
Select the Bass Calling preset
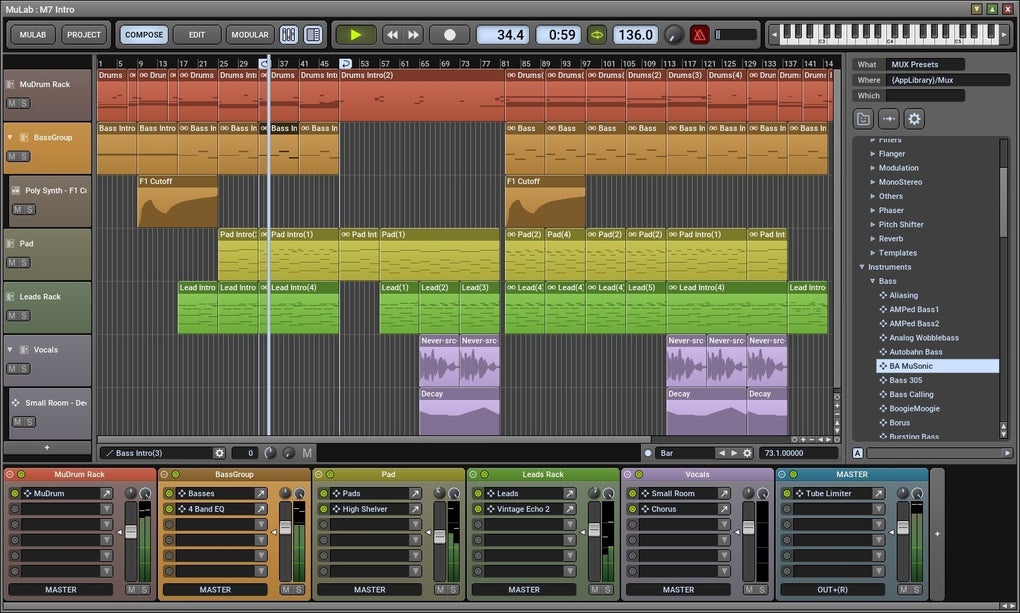tap(911, 394)
